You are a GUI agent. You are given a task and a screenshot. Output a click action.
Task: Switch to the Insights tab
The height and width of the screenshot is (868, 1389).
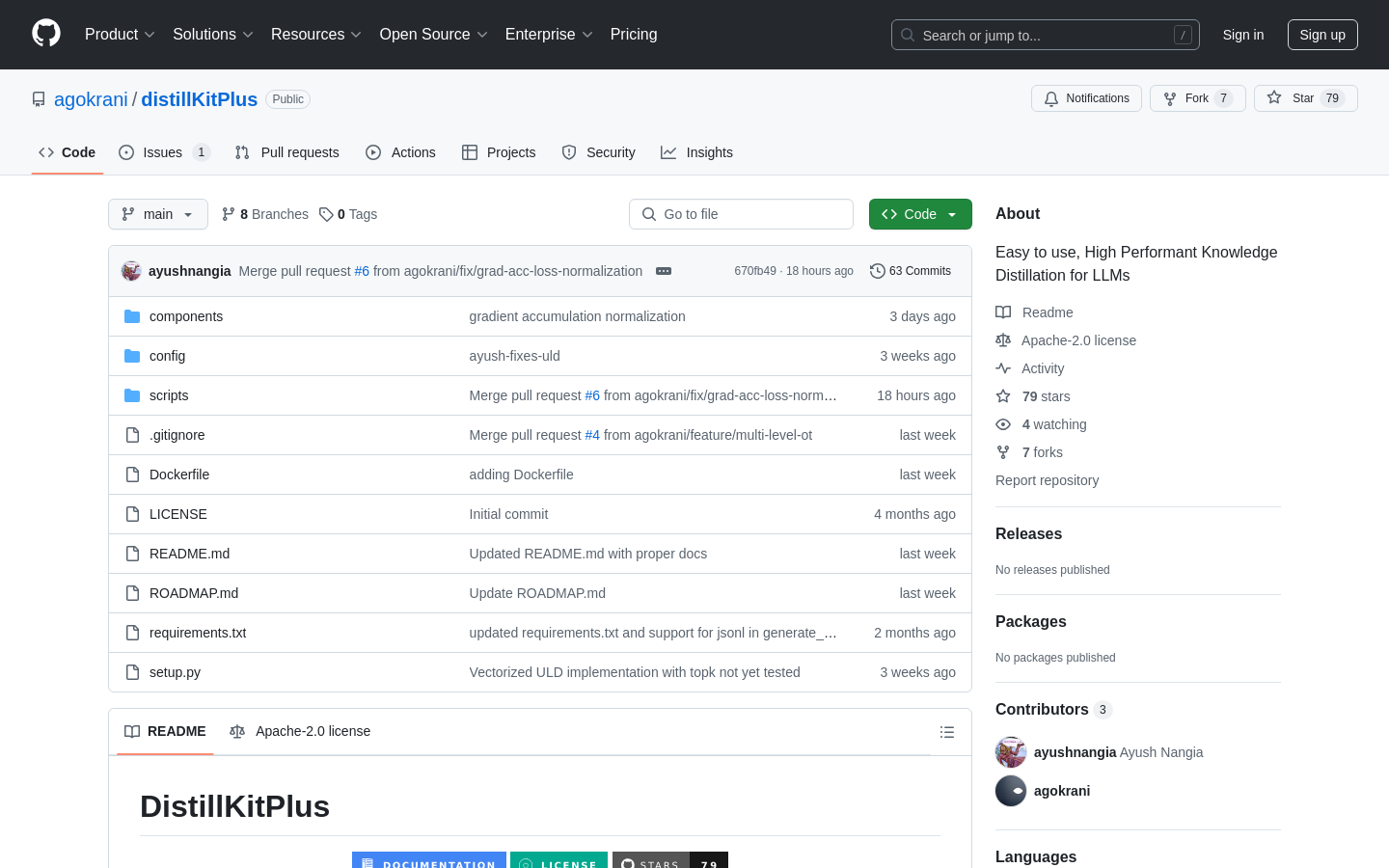(x=697, y=152)
